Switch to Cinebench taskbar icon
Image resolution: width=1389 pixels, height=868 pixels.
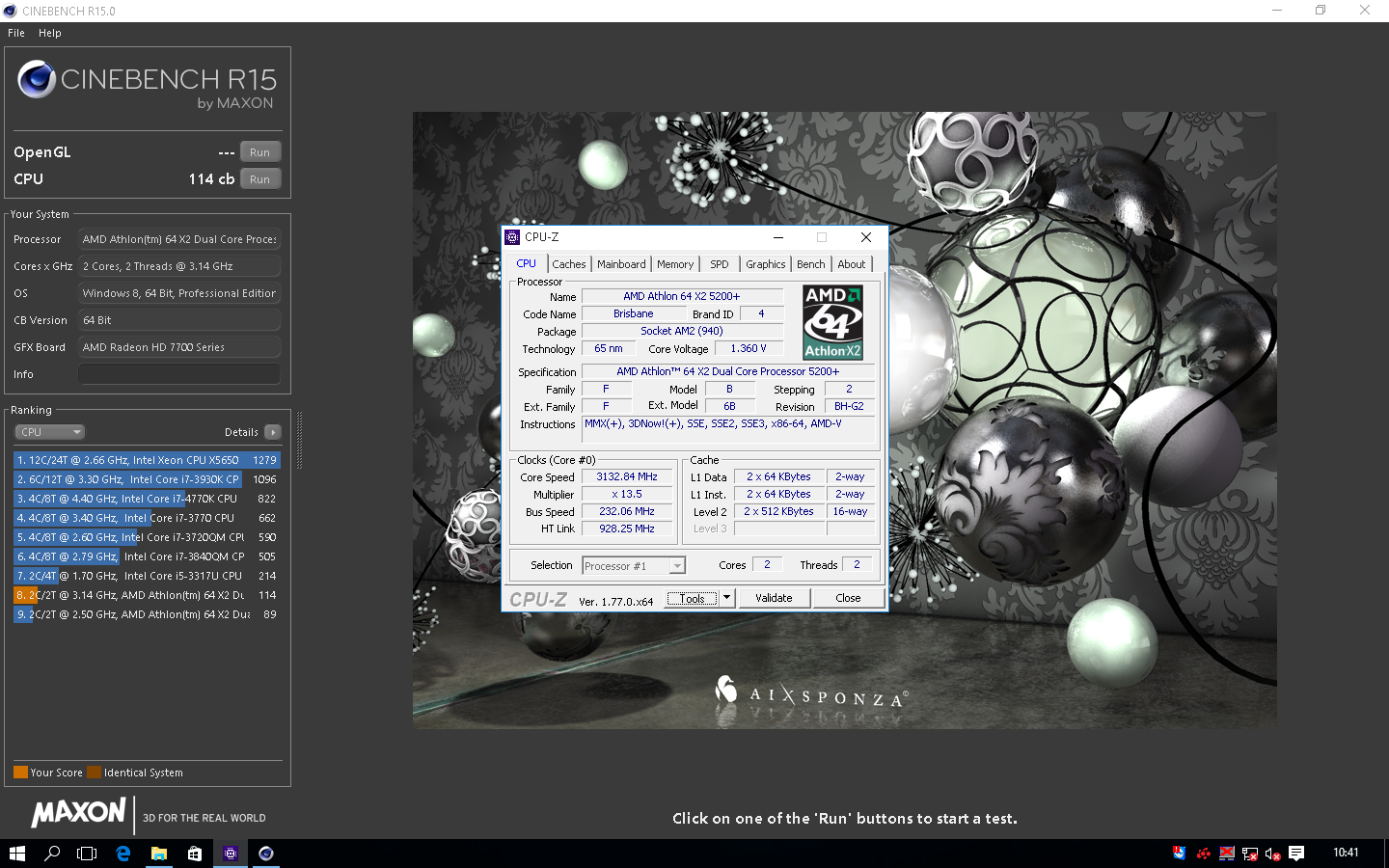265,854
